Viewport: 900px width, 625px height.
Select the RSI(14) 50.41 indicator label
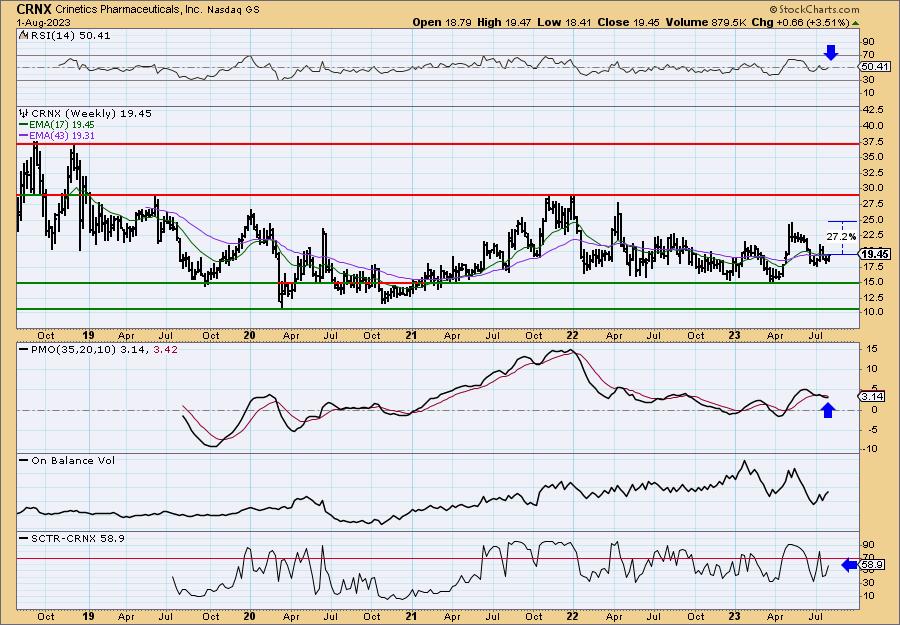[x=70, y=35]
